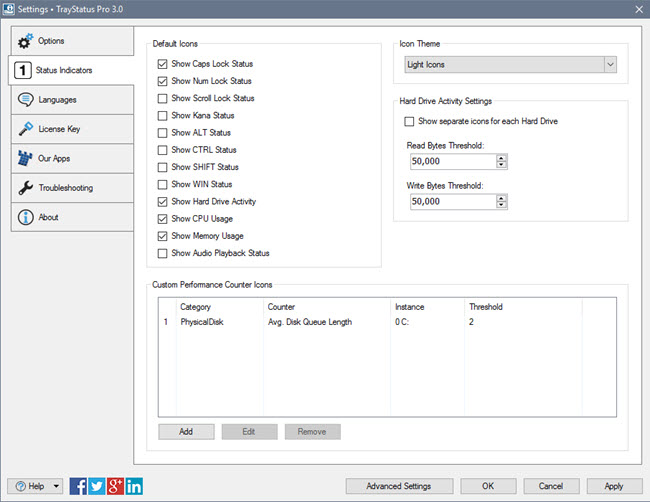The image size is (650, 502).
Task: Click the Cancel button
Action: [x=551, y=486]
